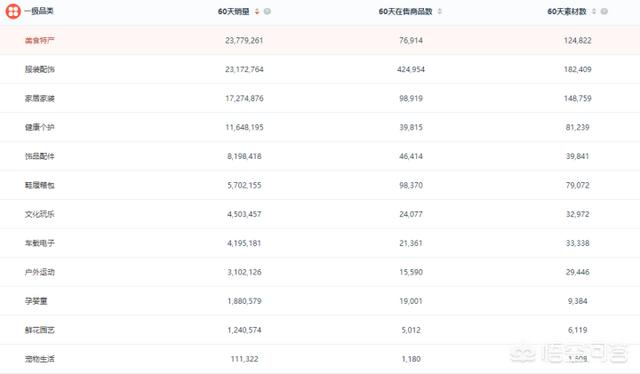Click the sales value 4,195,181
Viewport: 640px width, 374px height.
click(x=244, y=243)
